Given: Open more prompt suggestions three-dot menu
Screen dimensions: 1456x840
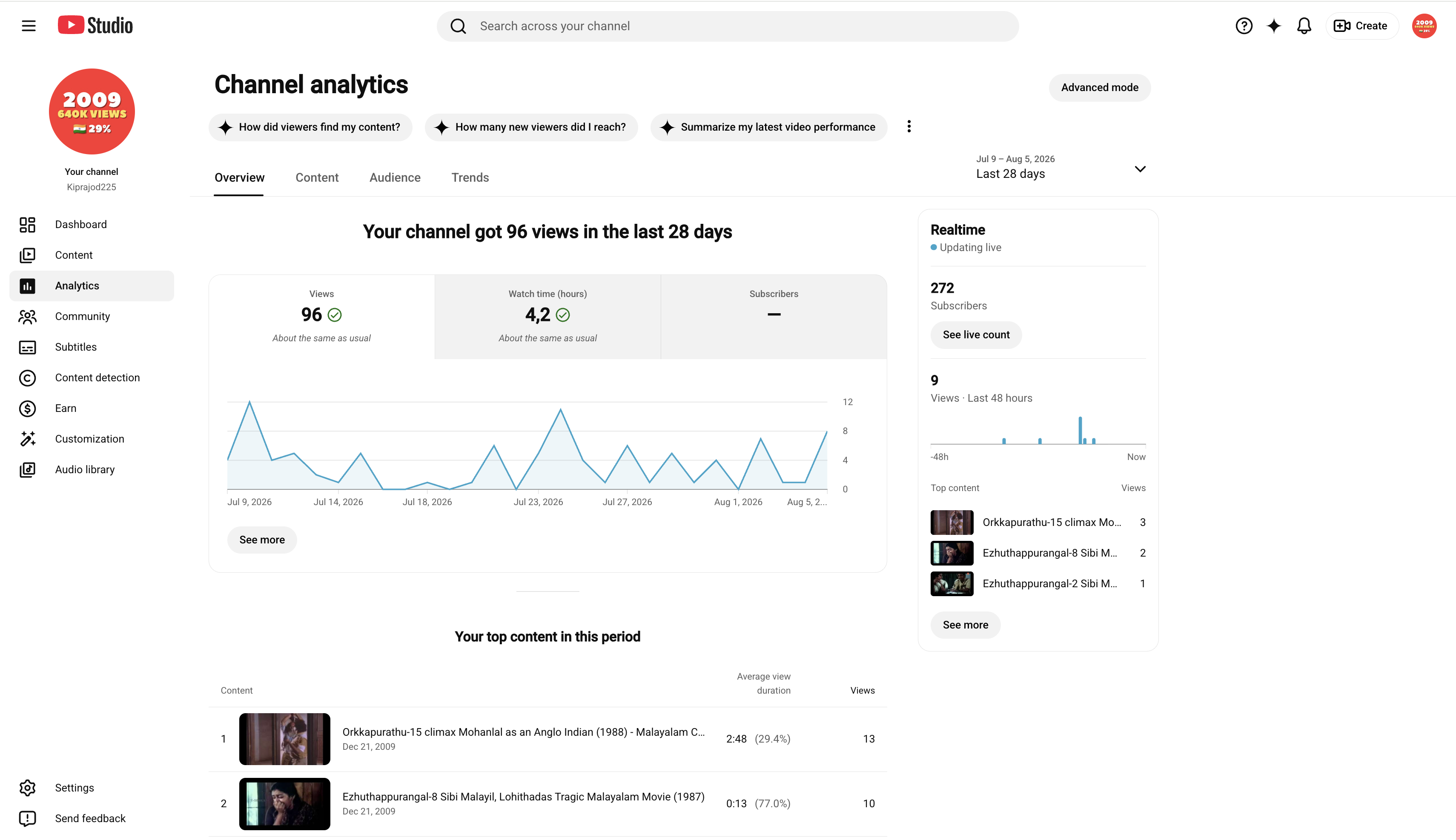Looking at the screenshot, I should tap(909, 127).
